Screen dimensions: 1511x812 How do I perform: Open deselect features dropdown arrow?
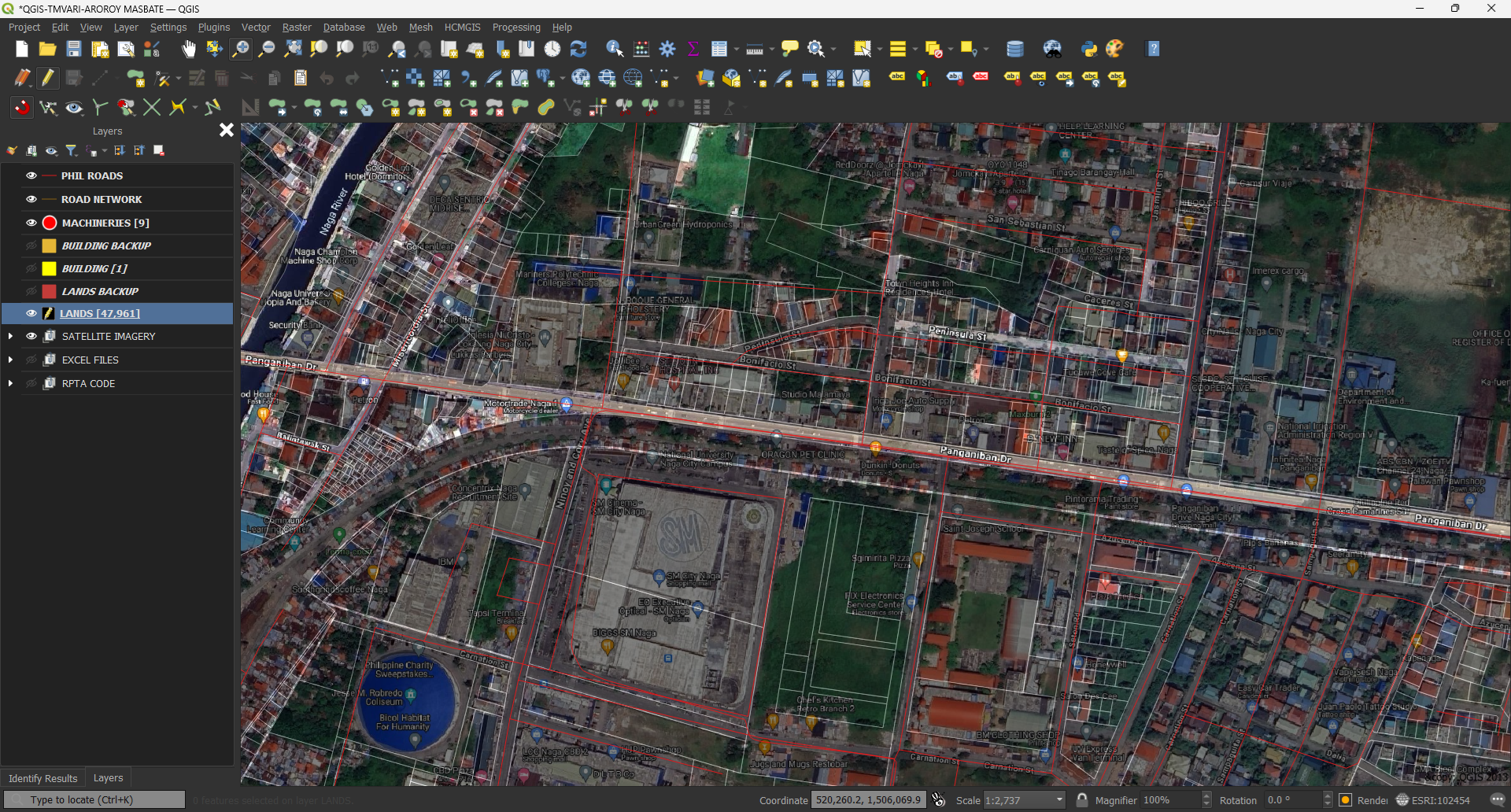[x=951, y=49]
